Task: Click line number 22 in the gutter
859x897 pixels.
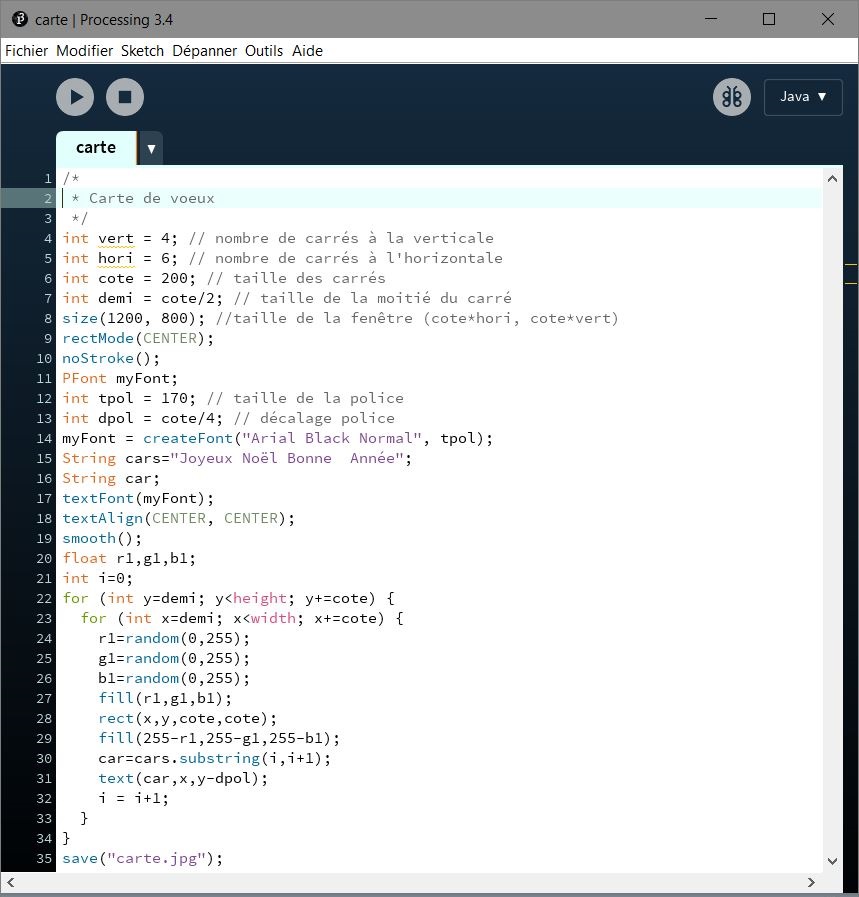Action: [44, 598]
